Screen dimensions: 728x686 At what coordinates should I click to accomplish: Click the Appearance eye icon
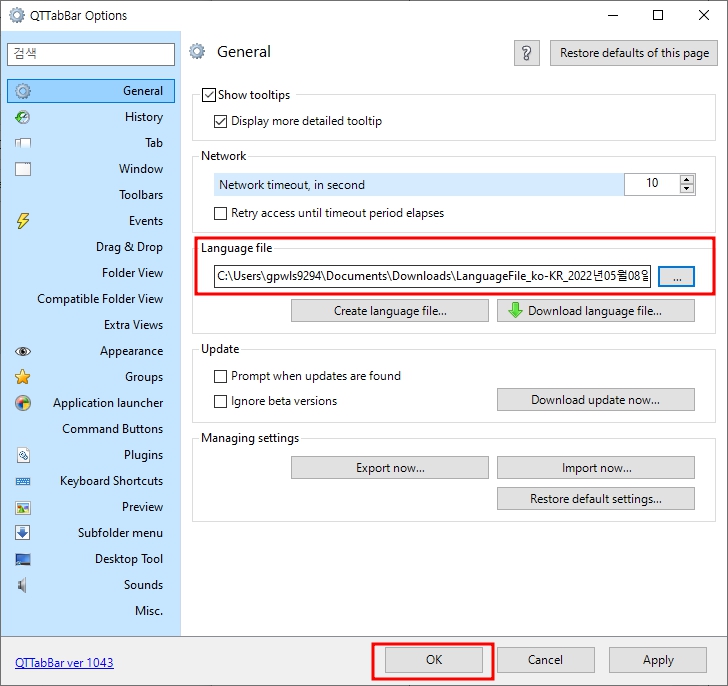(23, 351)
